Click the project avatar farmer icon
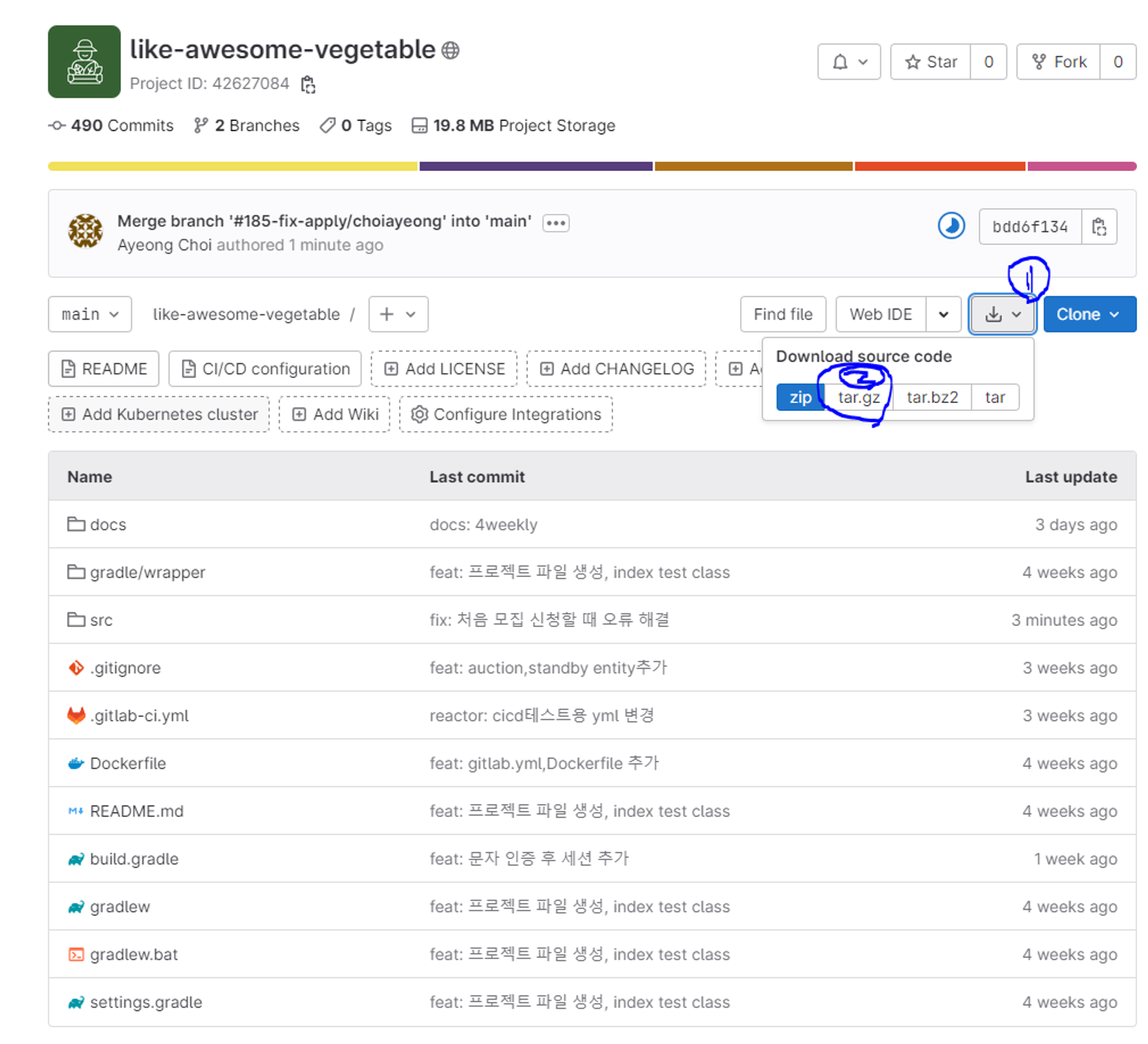Screen dimensions: 1148x1044 (84, 61)
